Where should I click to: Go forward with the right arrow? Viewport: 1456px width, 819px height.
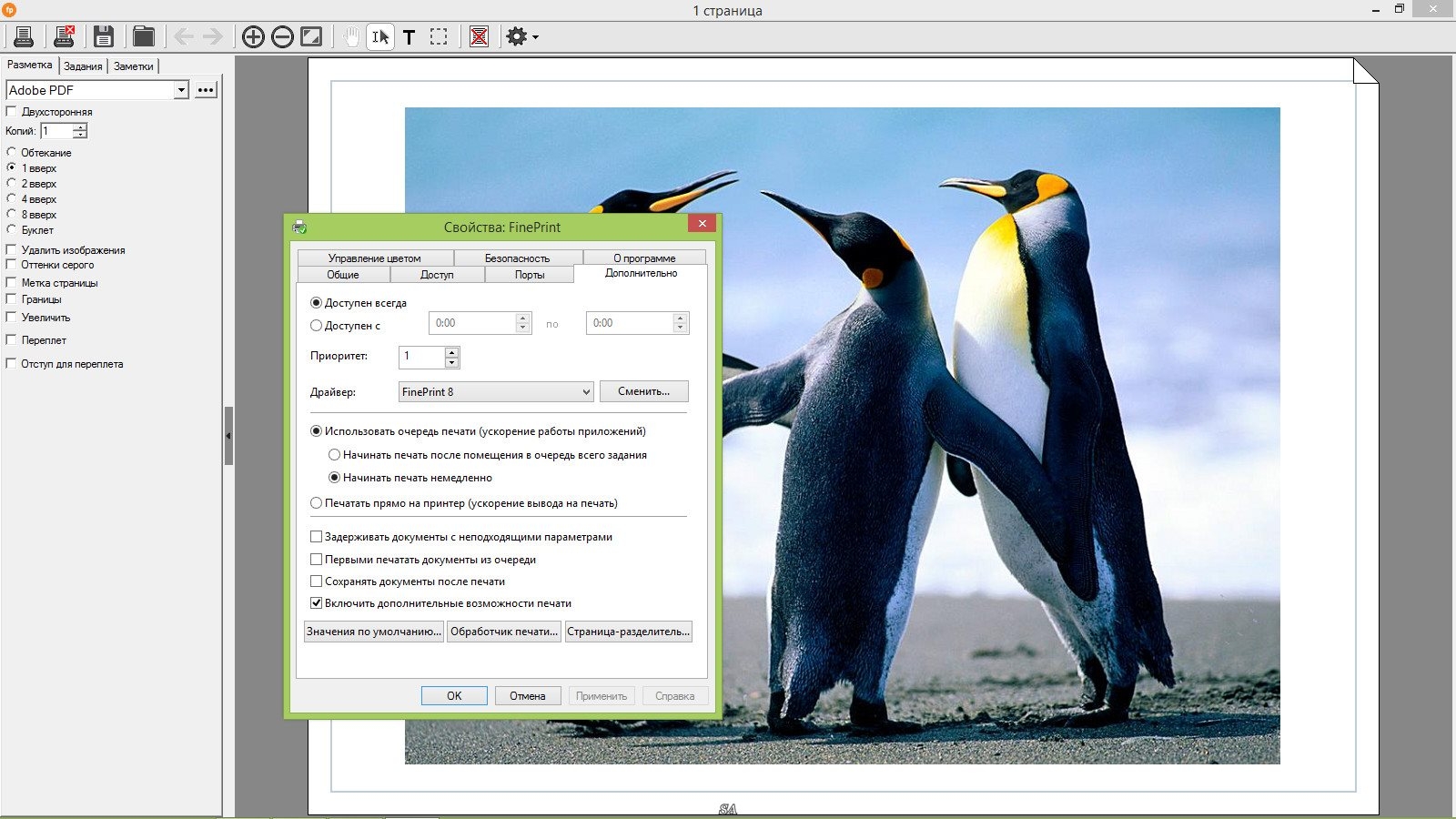213,36
